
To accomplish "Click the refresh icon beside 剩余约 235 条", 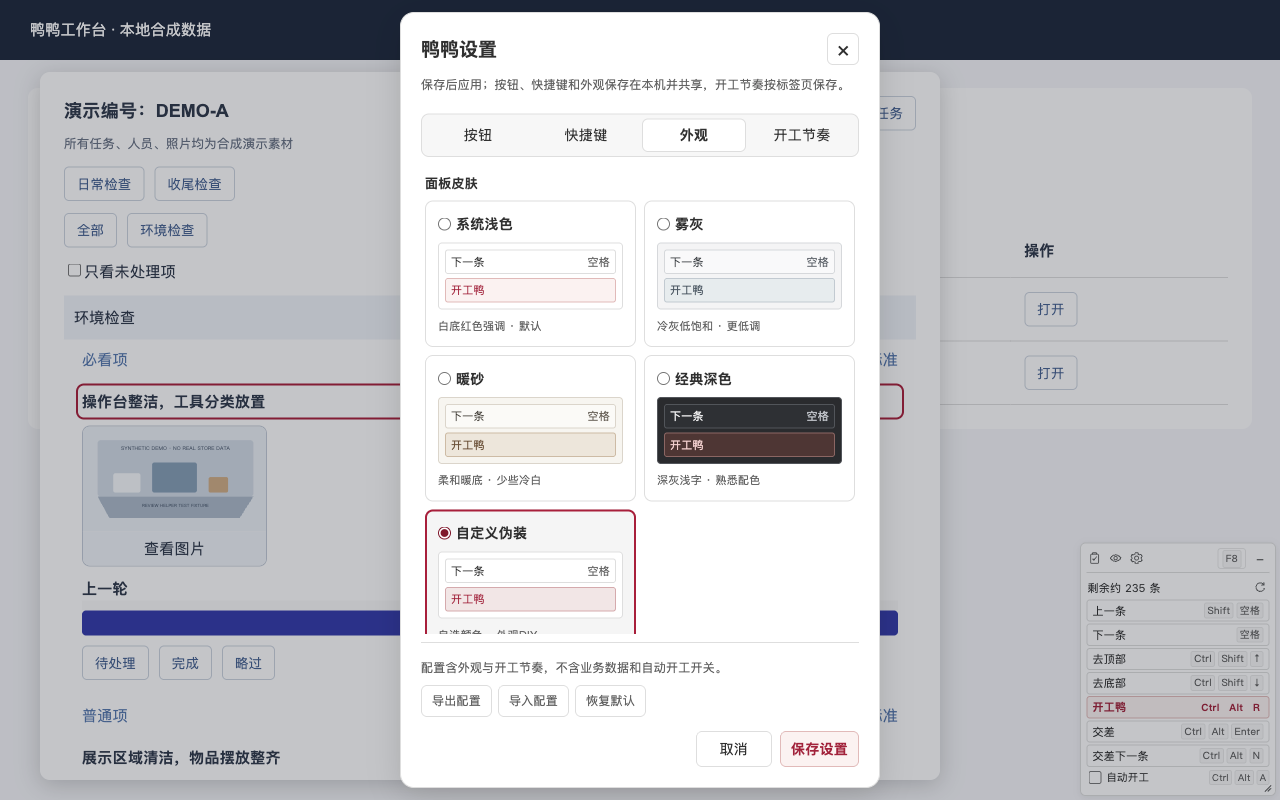I will click(1260, 587).
